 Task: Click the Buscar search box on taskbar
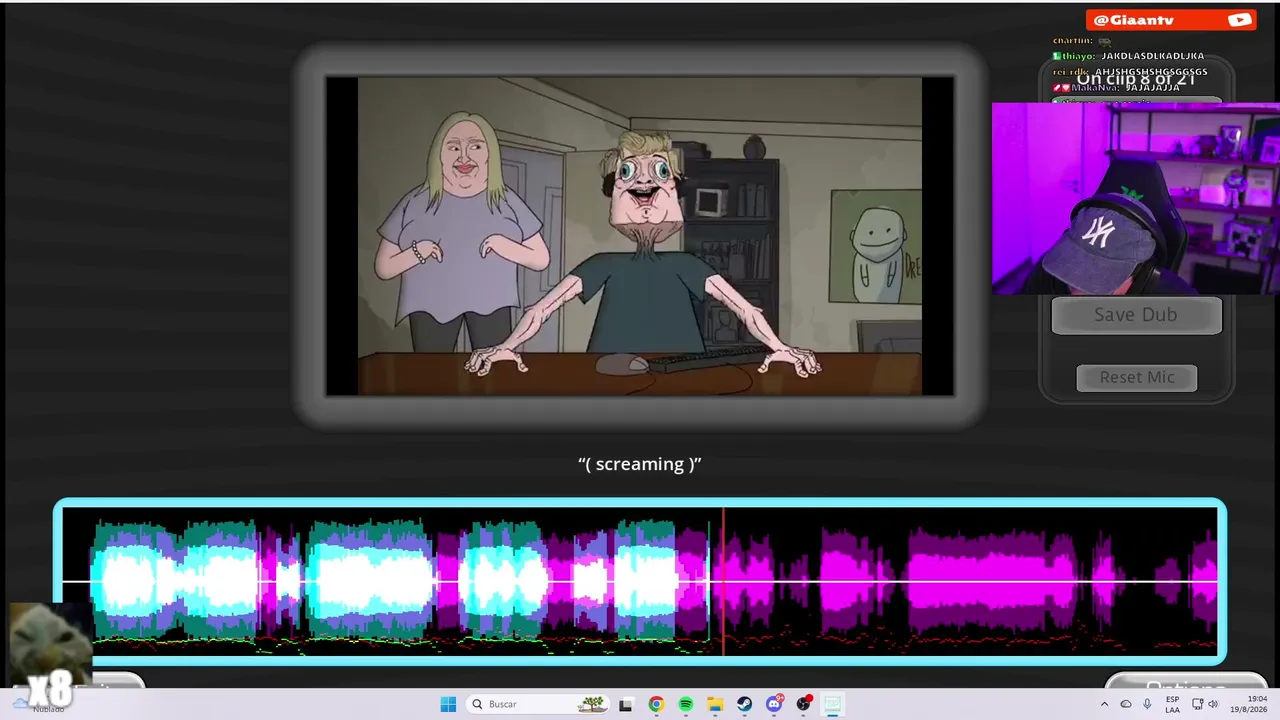540,704
